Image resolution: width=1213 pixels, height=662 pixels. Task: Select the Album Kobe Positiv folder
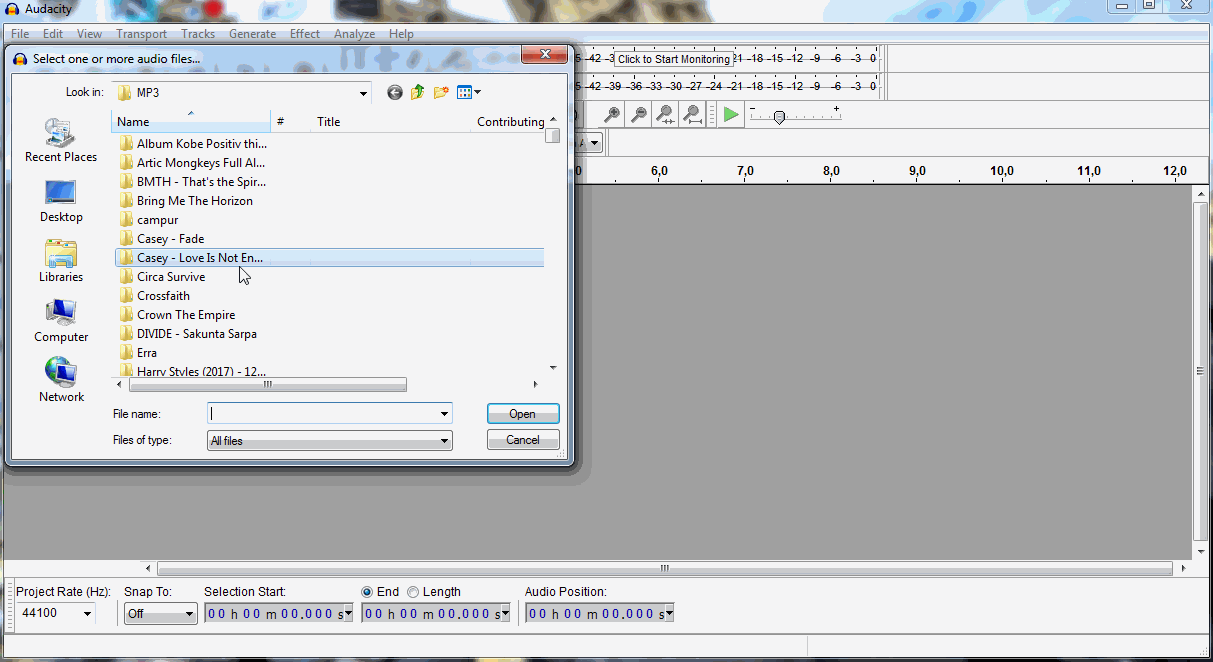pyautogui.click(x=192, y=144)
